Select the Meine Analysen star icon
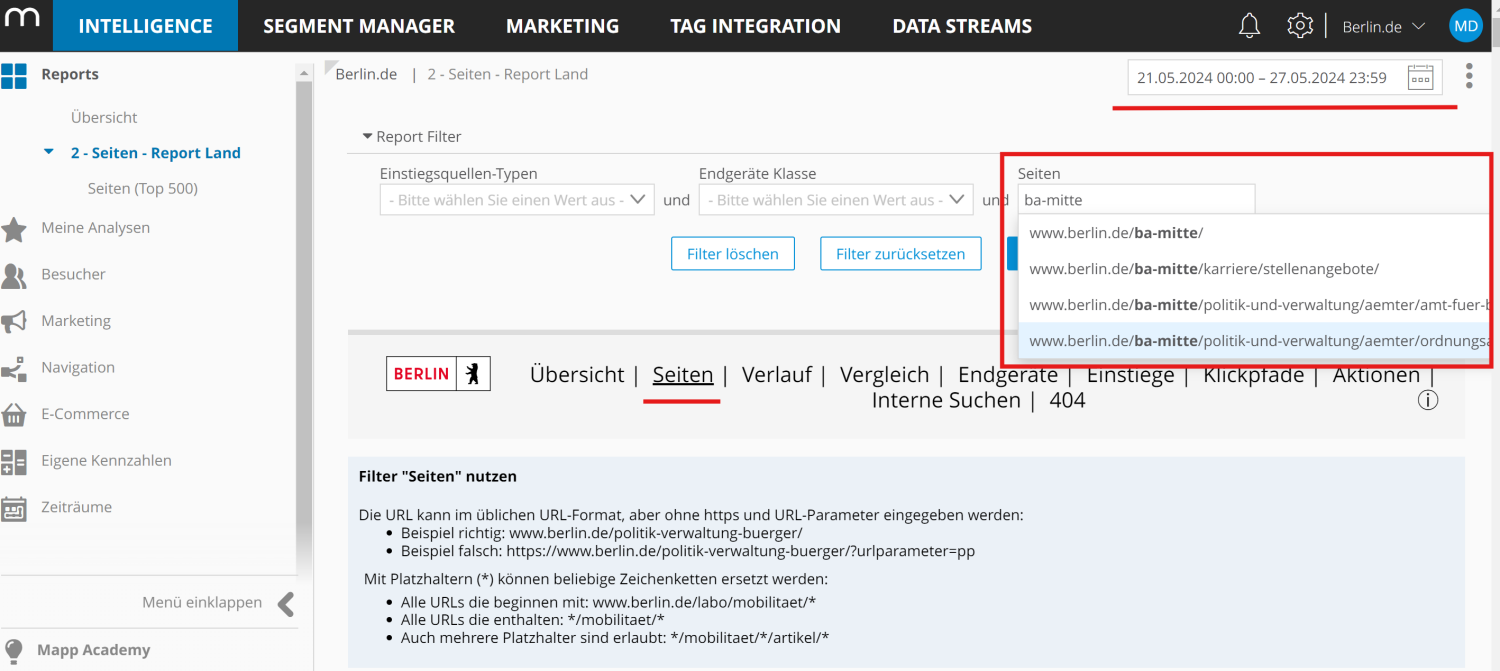This screenshot has height=671, width=1500. click(14, 227)
